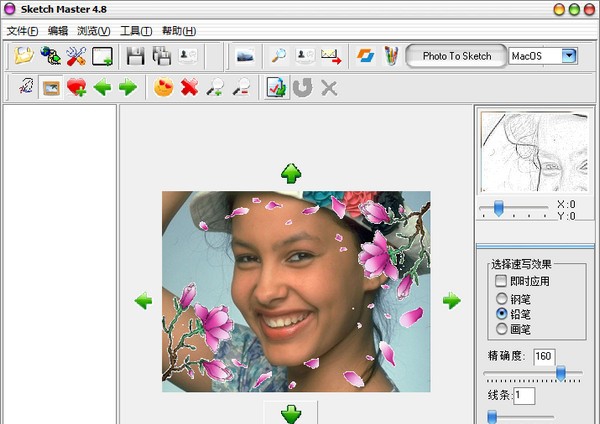Click the orange-blue convert icon
Viewport: 600px width, 424px height.
click(x=365, y=56)
